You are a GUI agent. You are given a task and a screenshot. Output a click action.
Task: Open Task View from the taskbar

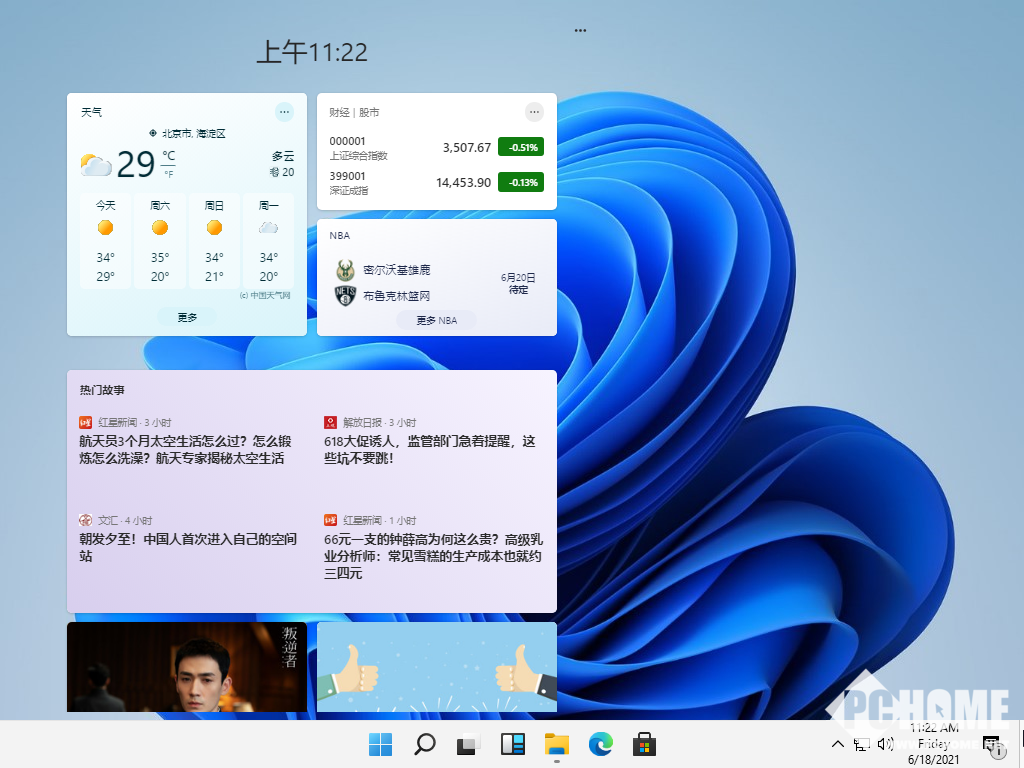[468, 744]
